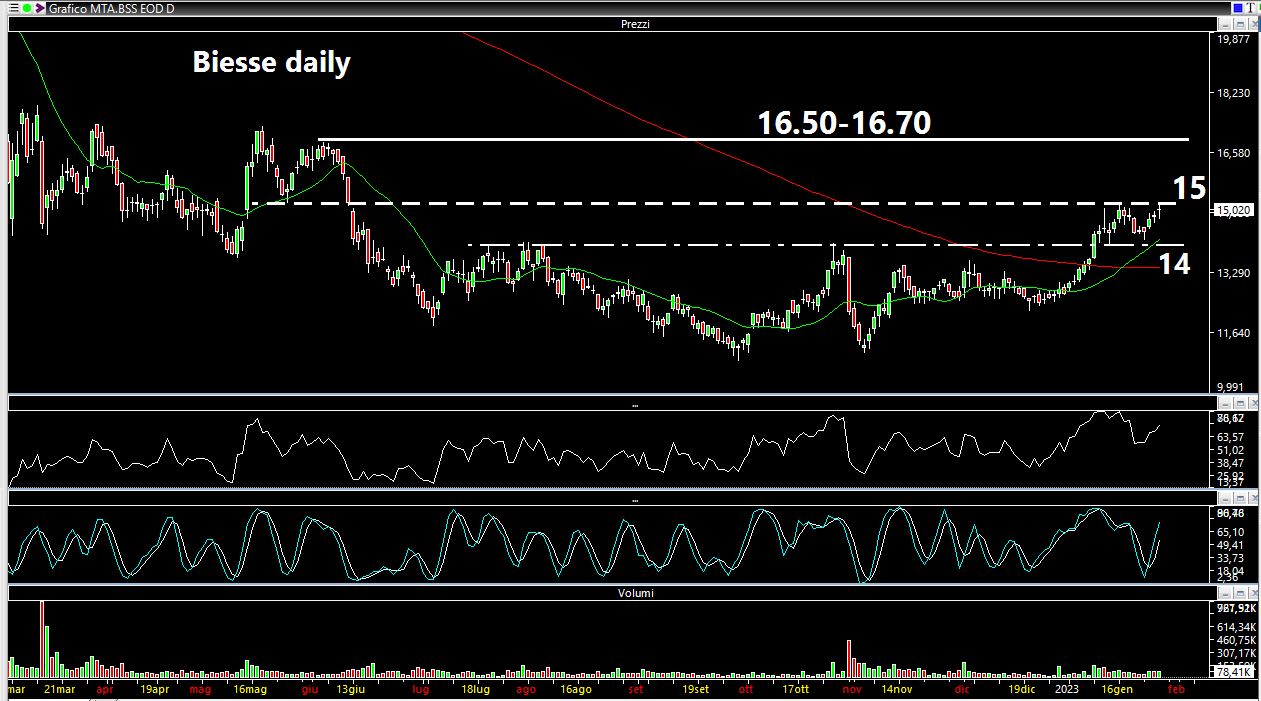
Task: Select the T text tool icon
Action: pyautogui.click(x=1252, y=8)
